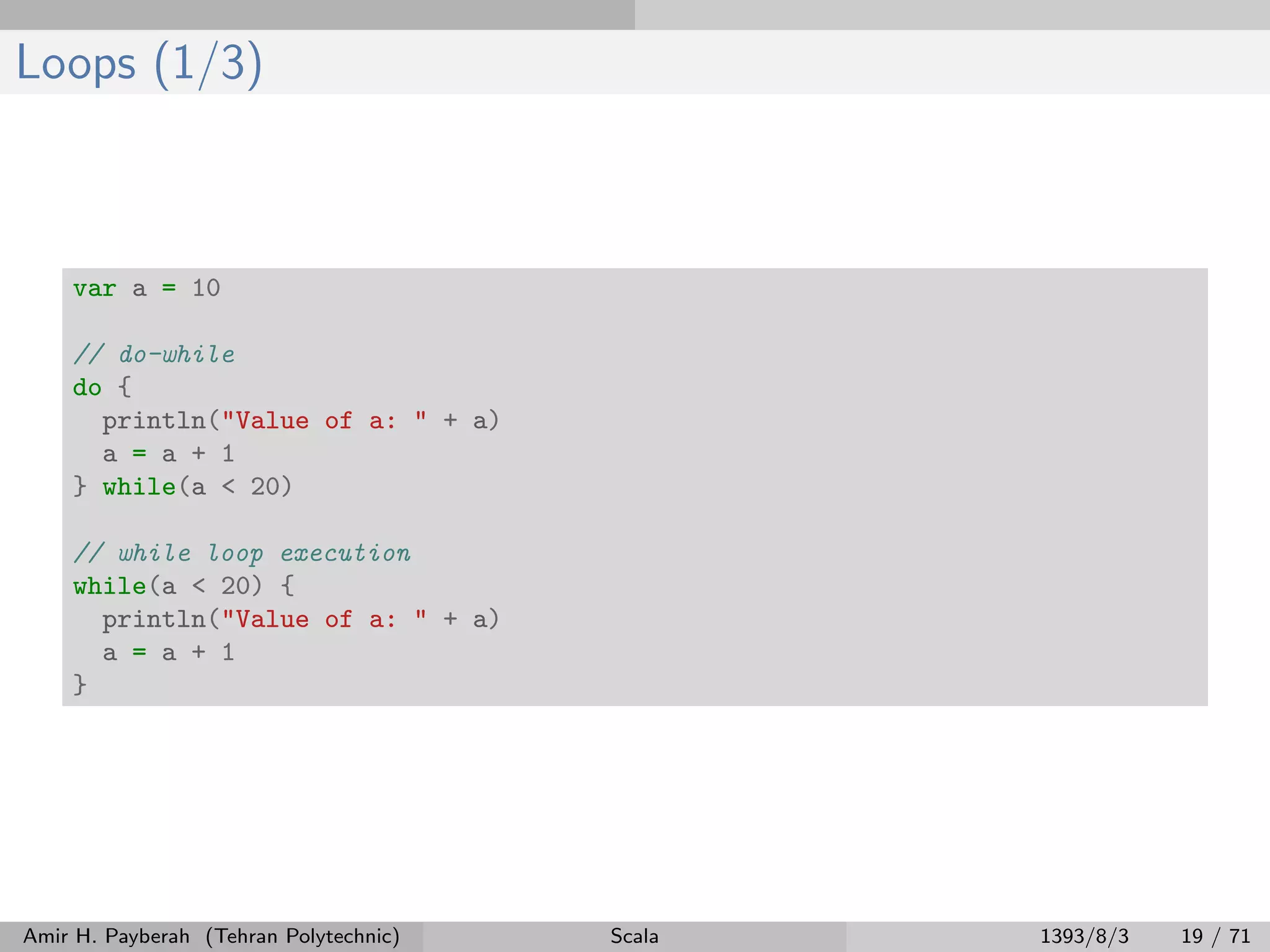This screenshot has height=952, width=1270.
Task: Click author name 'Amir H. Payberah' in footer
Action: (106, 936)
